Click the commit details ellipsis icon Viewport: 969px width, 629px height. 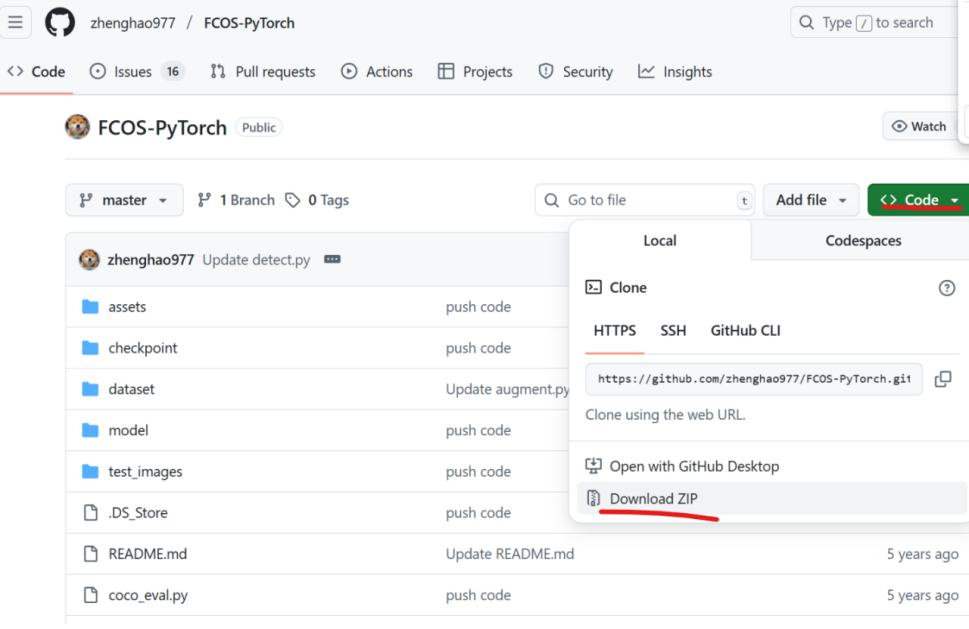tap(332, 260)
